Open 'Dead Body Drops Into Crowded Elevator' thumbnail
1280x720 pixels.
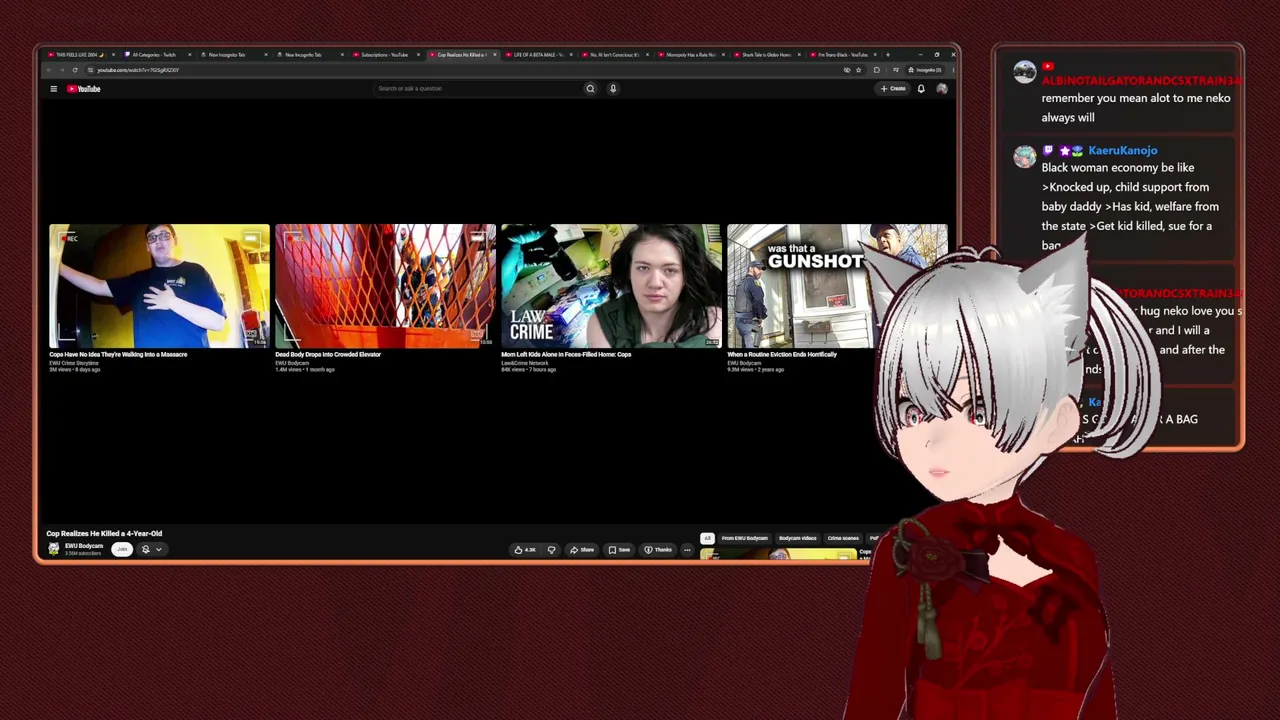(385, 286)
